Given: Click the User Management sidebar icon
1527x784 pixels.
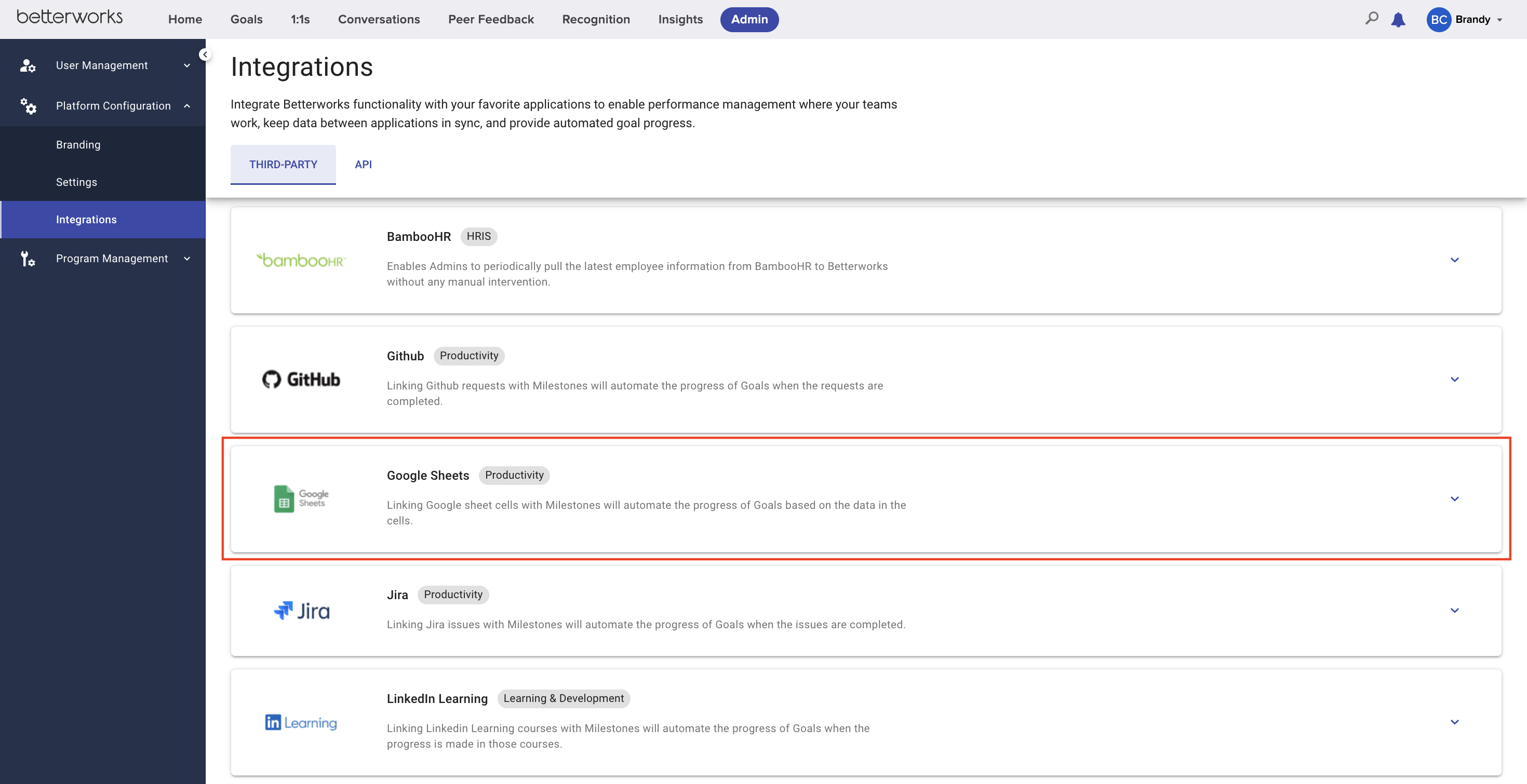Looking at the screenshot, I should click(x=28, y=65).
